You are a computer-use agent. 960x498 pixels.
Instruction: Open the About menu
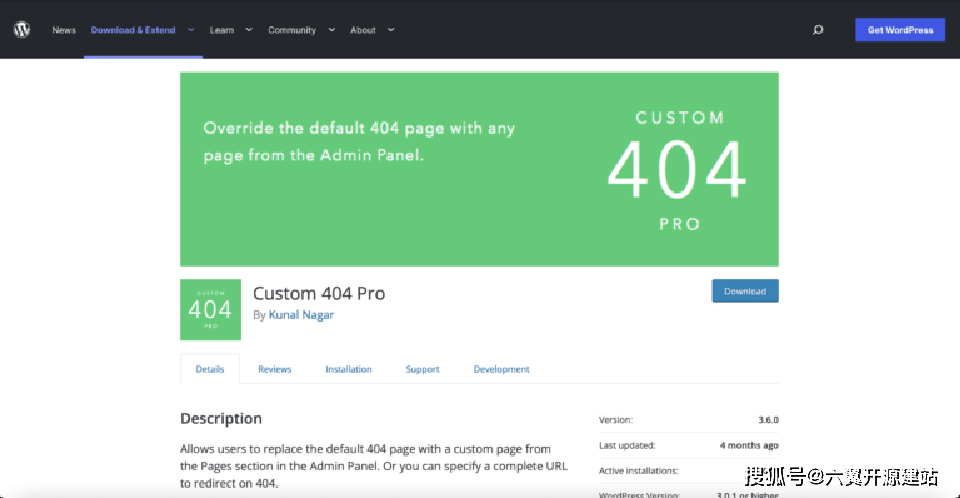click(x=362, y=30)
